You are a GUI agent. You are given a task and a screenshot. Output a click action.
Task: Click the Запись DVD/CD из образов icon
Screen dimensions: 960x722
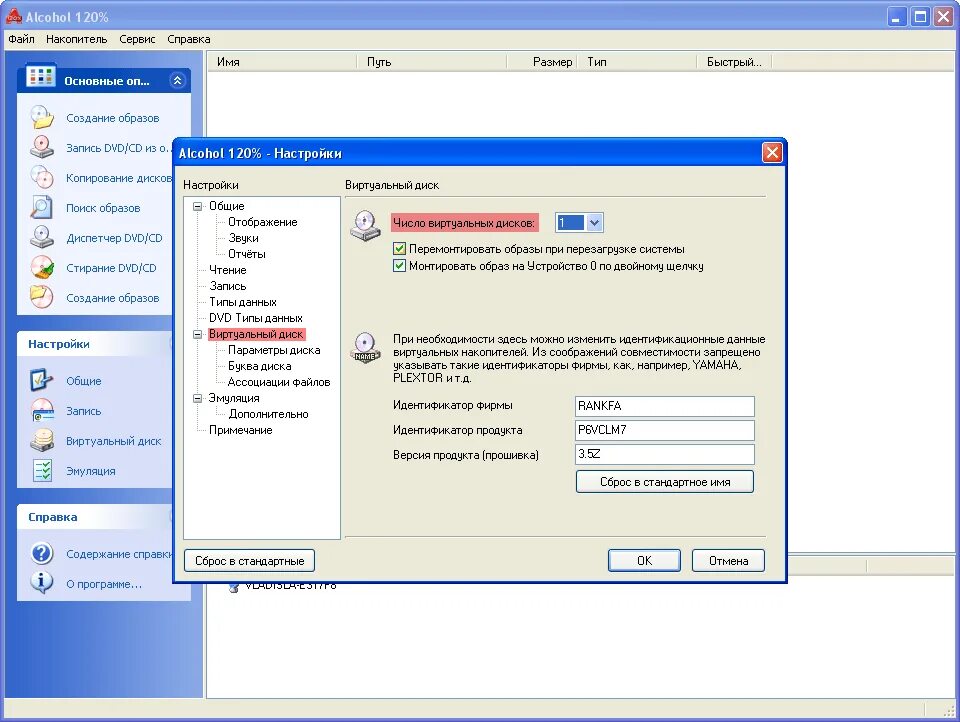42,147
